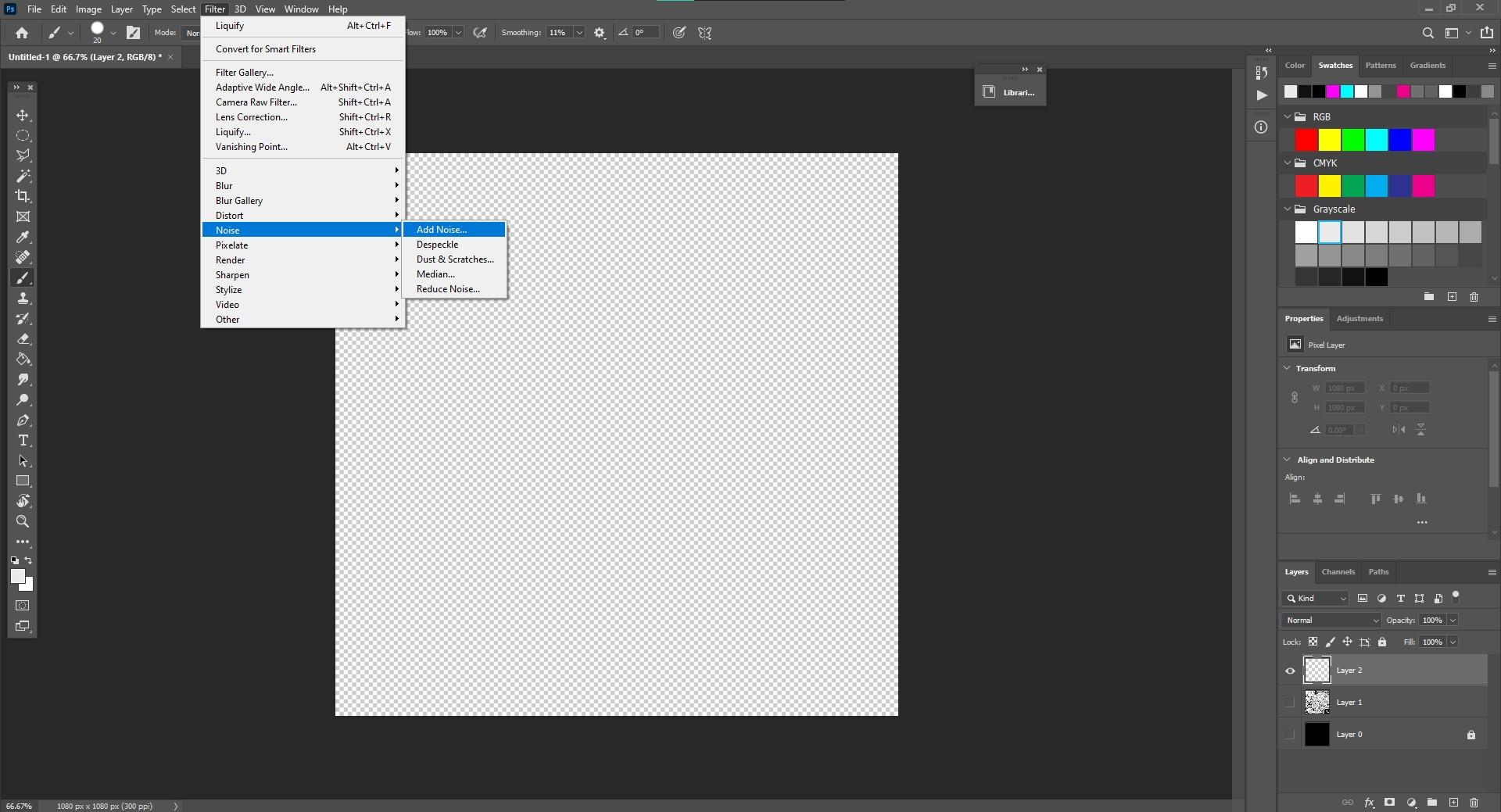The width and height of the screenshot is (1501, 812).
Task: Hide Layer 2 with eye icon
Action: pos(1290,671)
